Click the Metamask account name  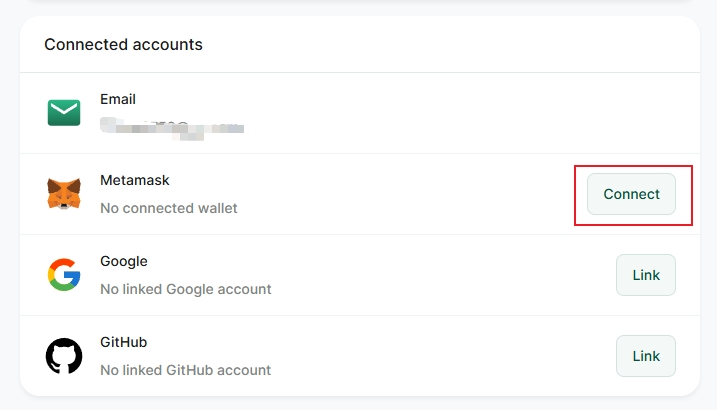coord(135,180)
